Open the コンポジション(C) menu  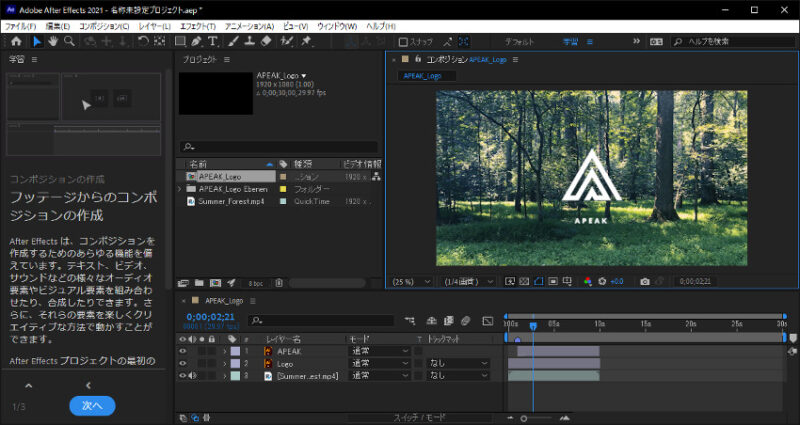[x=104, y=26]
